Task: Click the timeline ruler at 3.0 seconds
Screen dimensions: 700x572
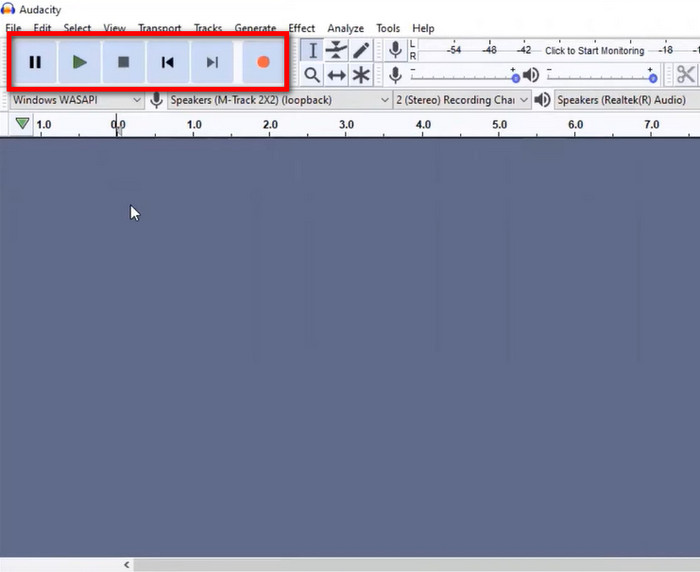Action: pos(346,125)
